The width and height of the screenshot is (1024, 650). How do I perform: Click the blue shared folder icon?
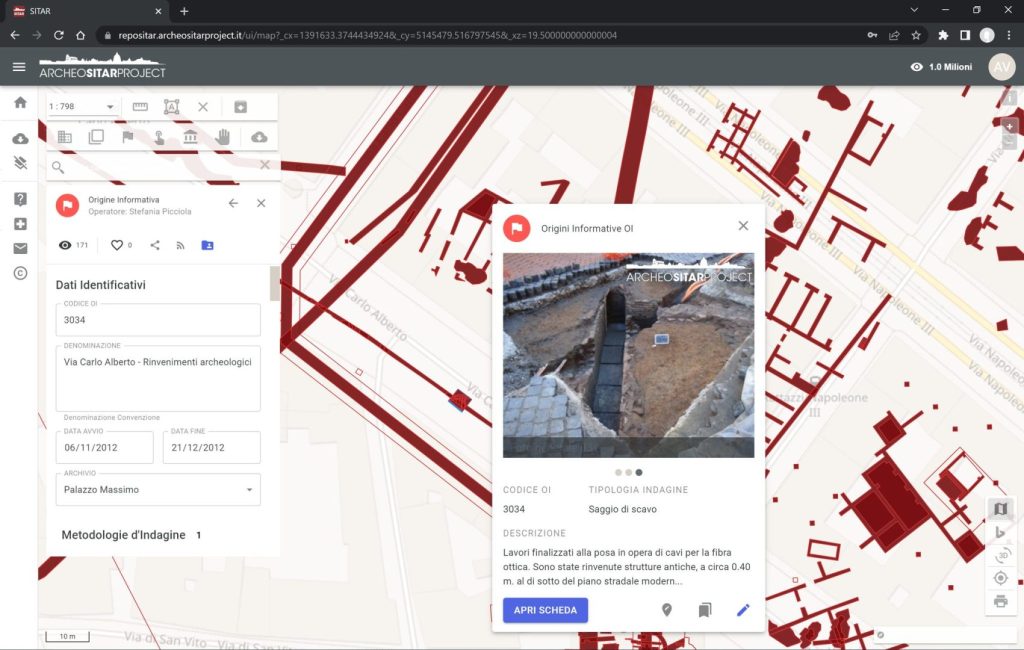coord(207,245)
